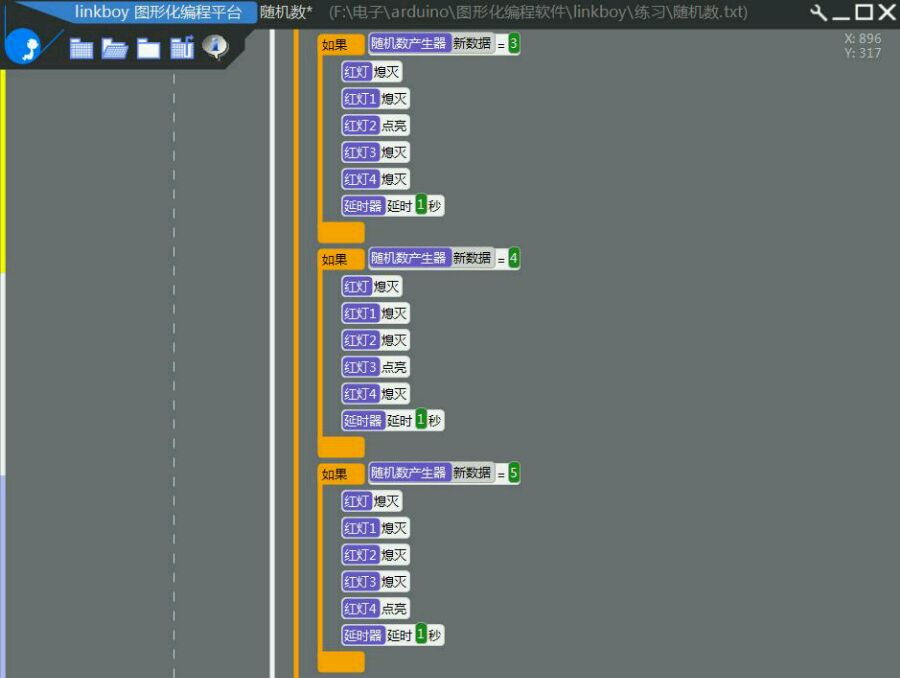Click the orange end cap under the equals-5 block

tap(341, 661)
